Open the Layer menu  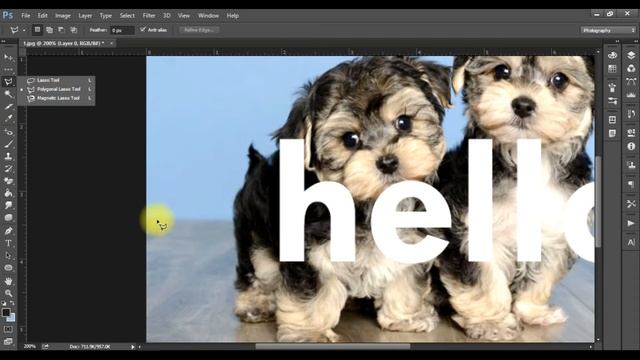coord(85,16)
